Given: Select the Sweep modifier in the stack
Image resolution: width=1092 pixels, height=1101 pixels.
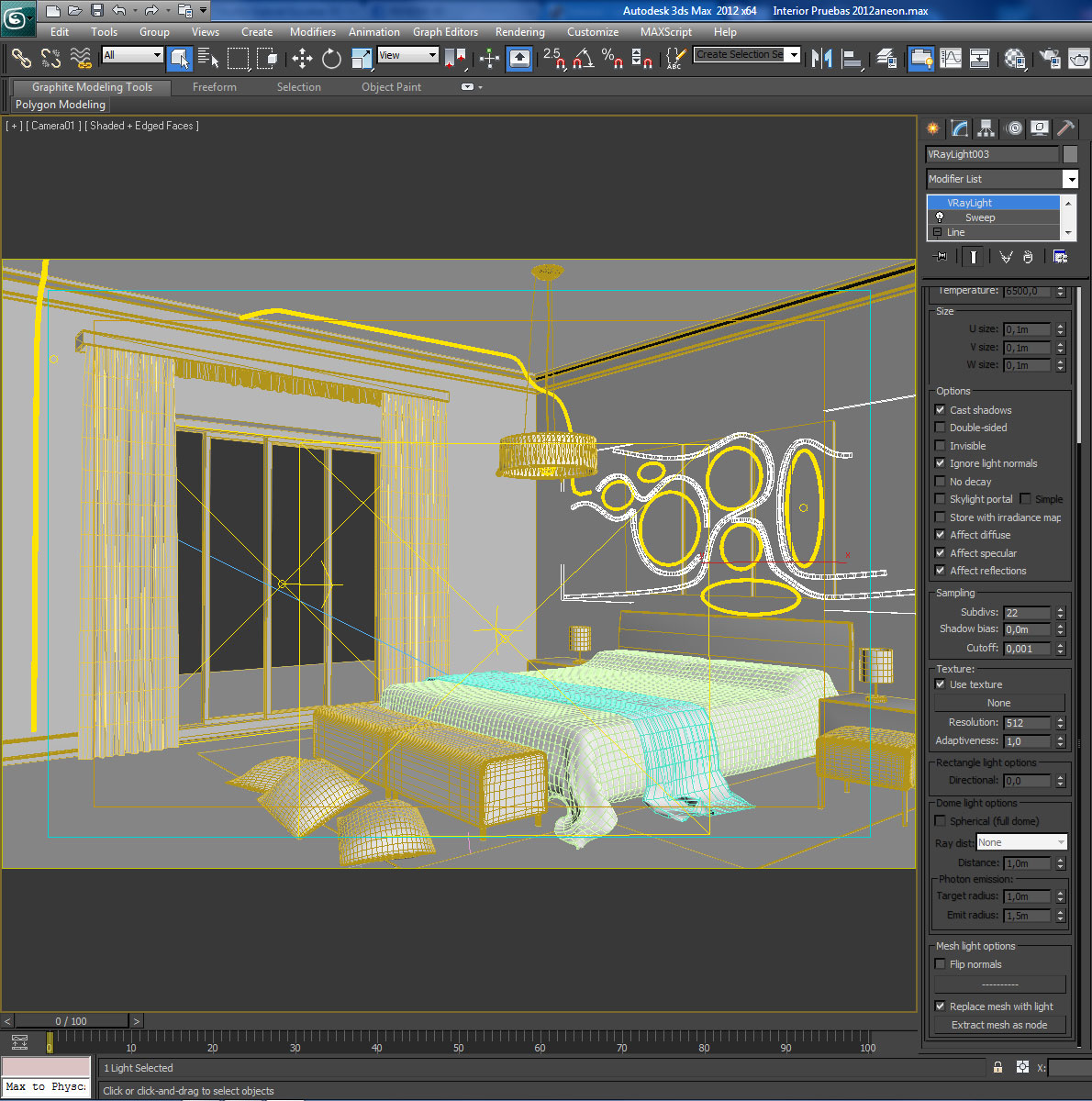Looking at the screenshot, I should coord(980,217).
